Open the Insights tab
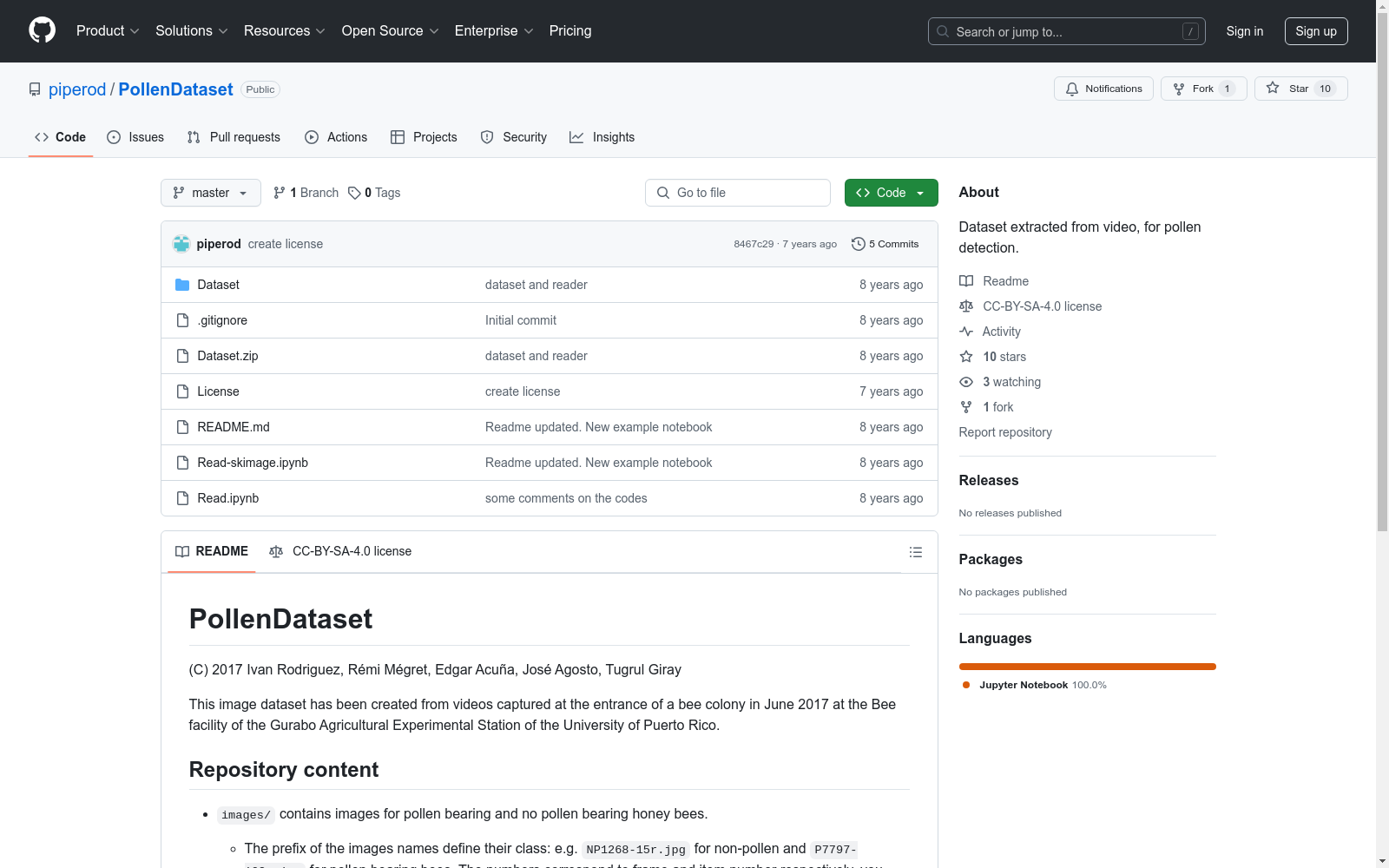This screenshot has width=1389, height=868. pos(602,137)
